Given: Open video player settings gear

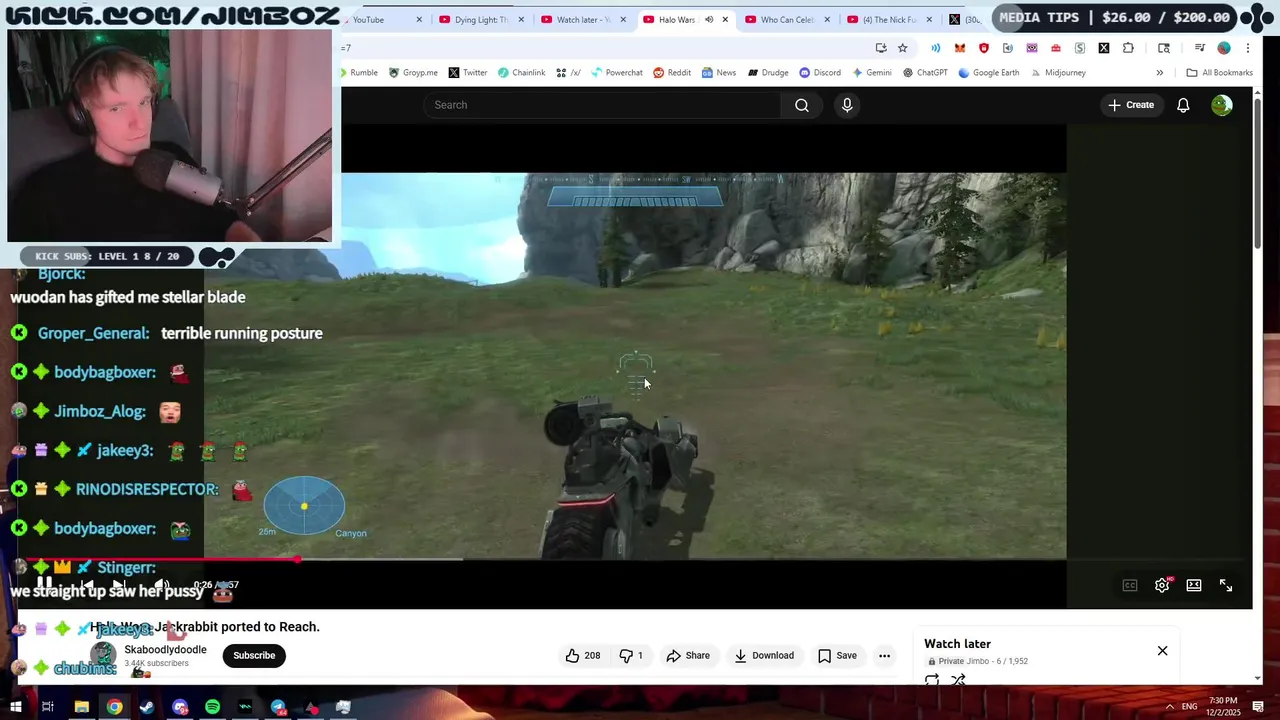Looking at the screenshot, I should [1162, 585].
